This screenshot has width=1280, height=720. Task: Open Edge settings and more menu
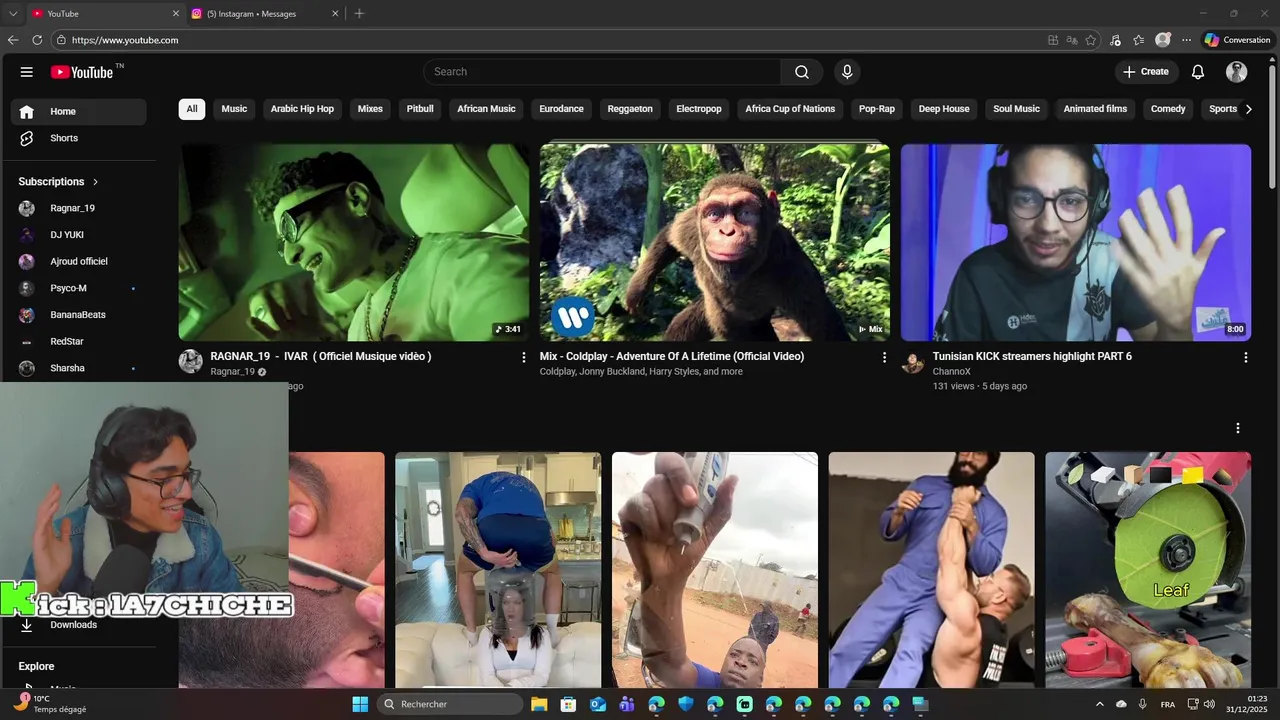click(1186, 40)
